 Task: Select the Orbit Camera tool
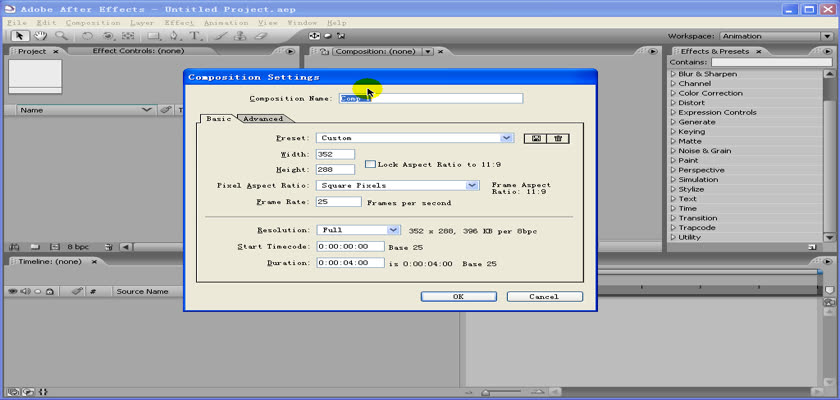click(x=108, y=36)
